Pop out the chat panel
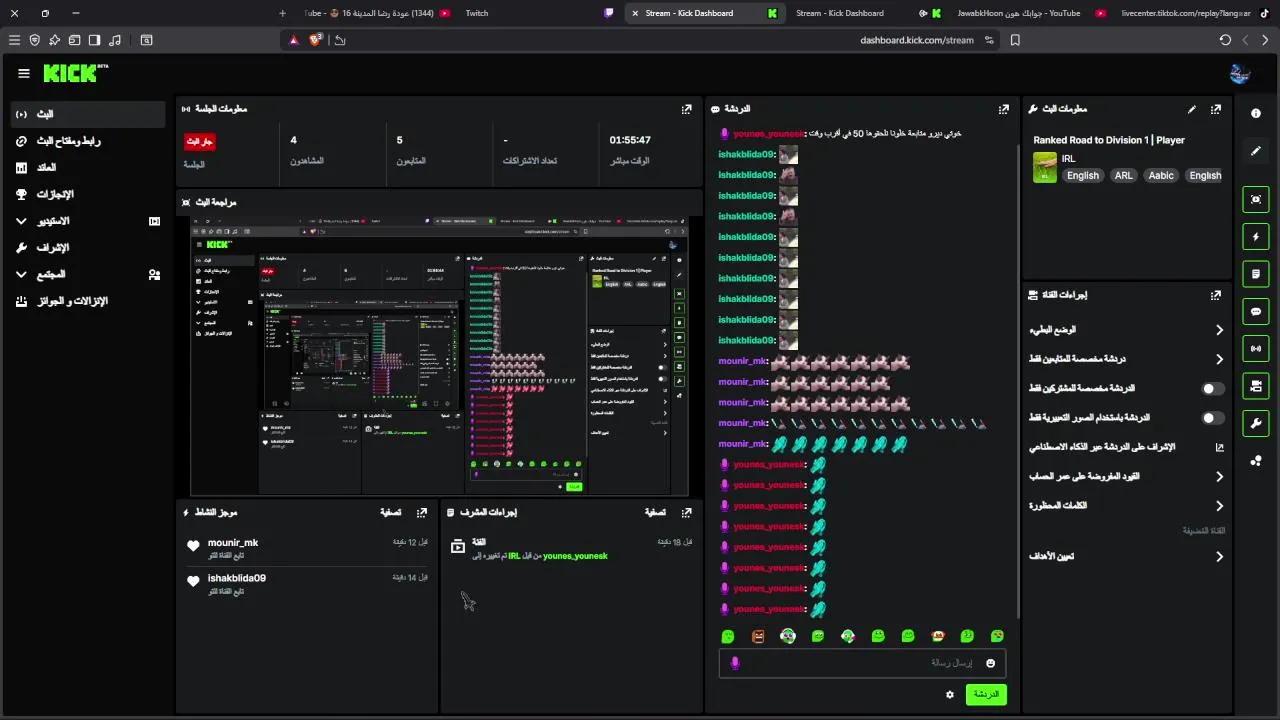The height and width of the screenshot is (720, 1280). pos(1004,109)
